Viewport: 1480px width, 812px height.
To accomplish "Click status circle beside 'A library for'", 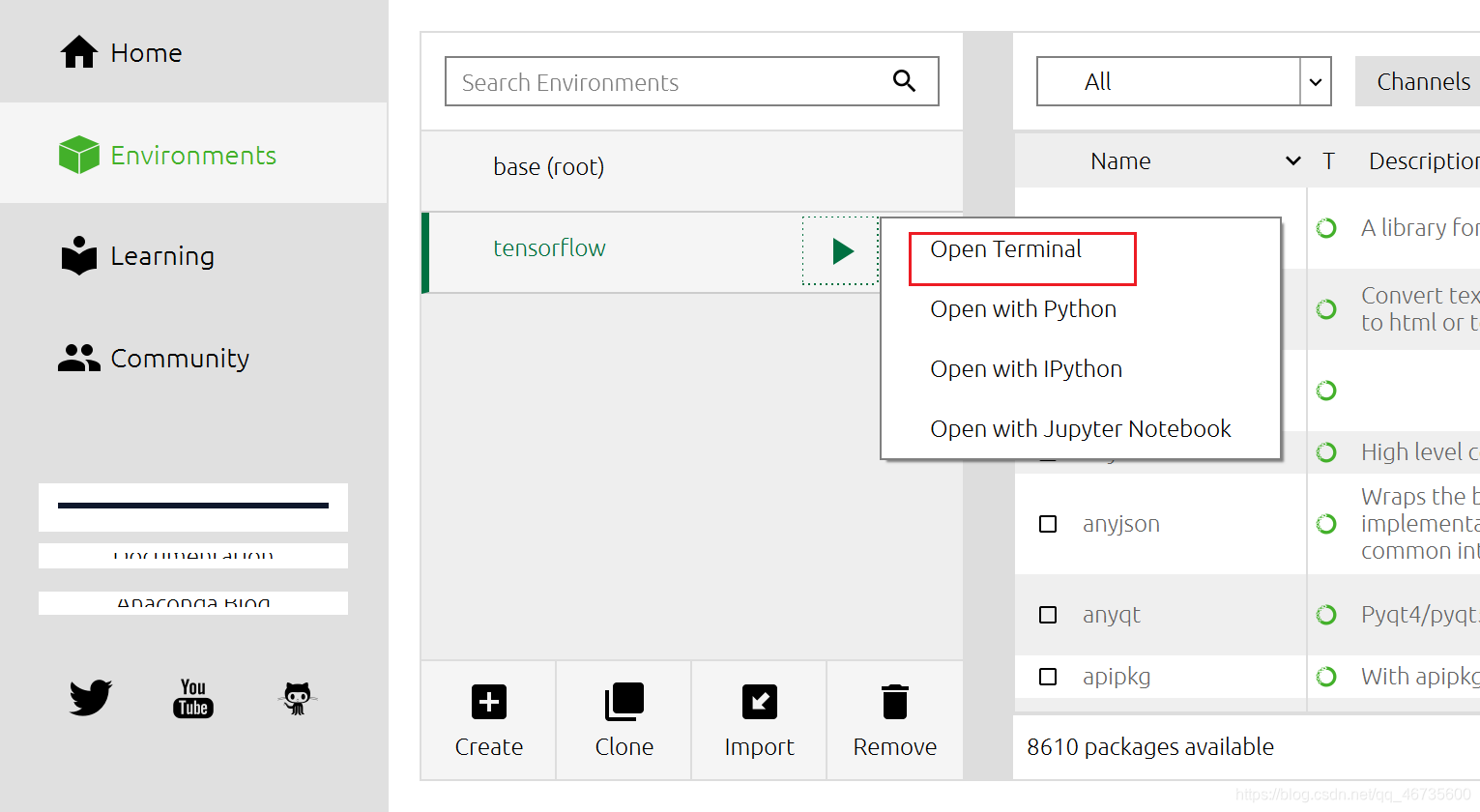I will tap(1326, 228).
